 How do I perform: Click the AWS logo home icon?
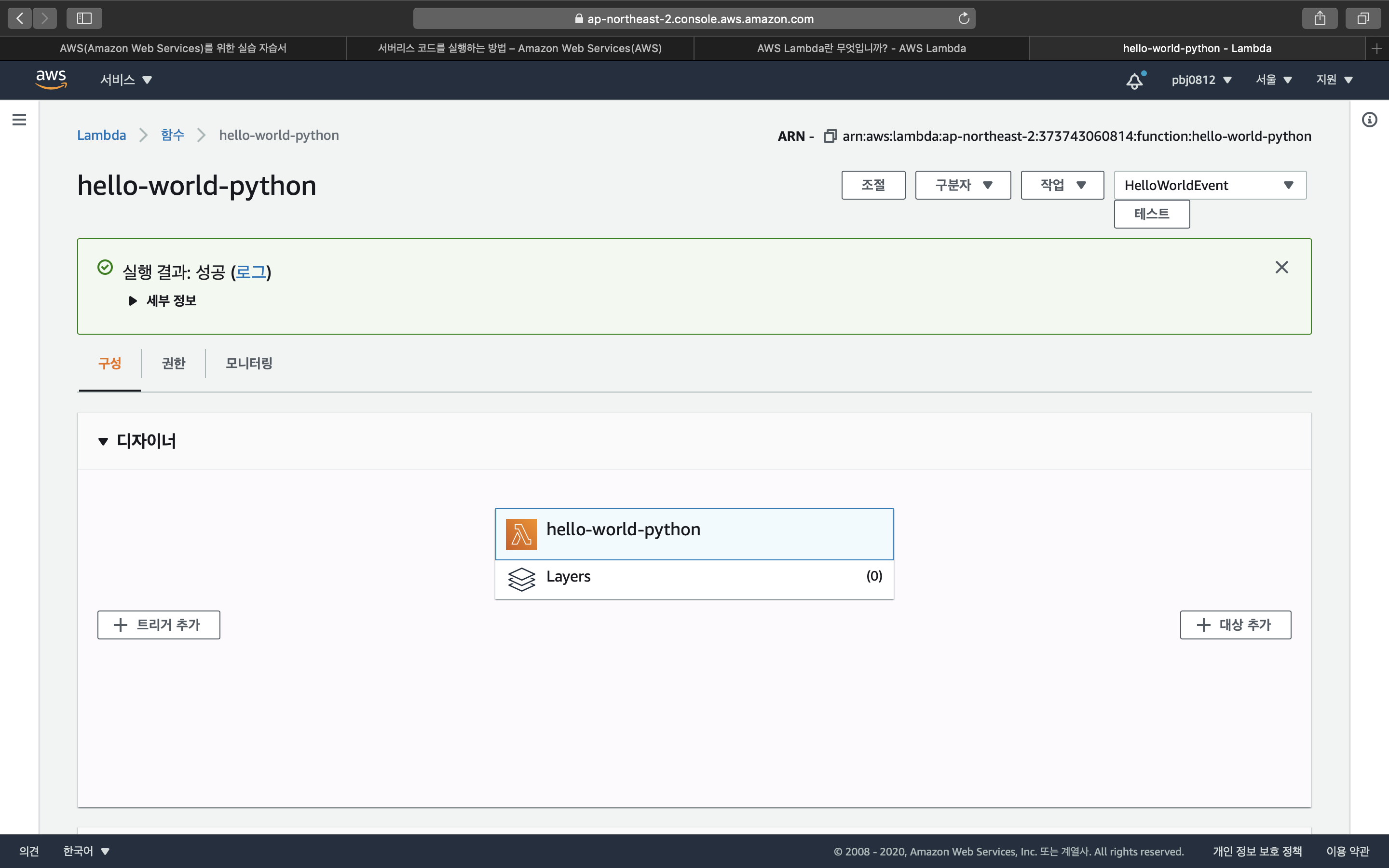pyautogui.click(x=51, y=79)
